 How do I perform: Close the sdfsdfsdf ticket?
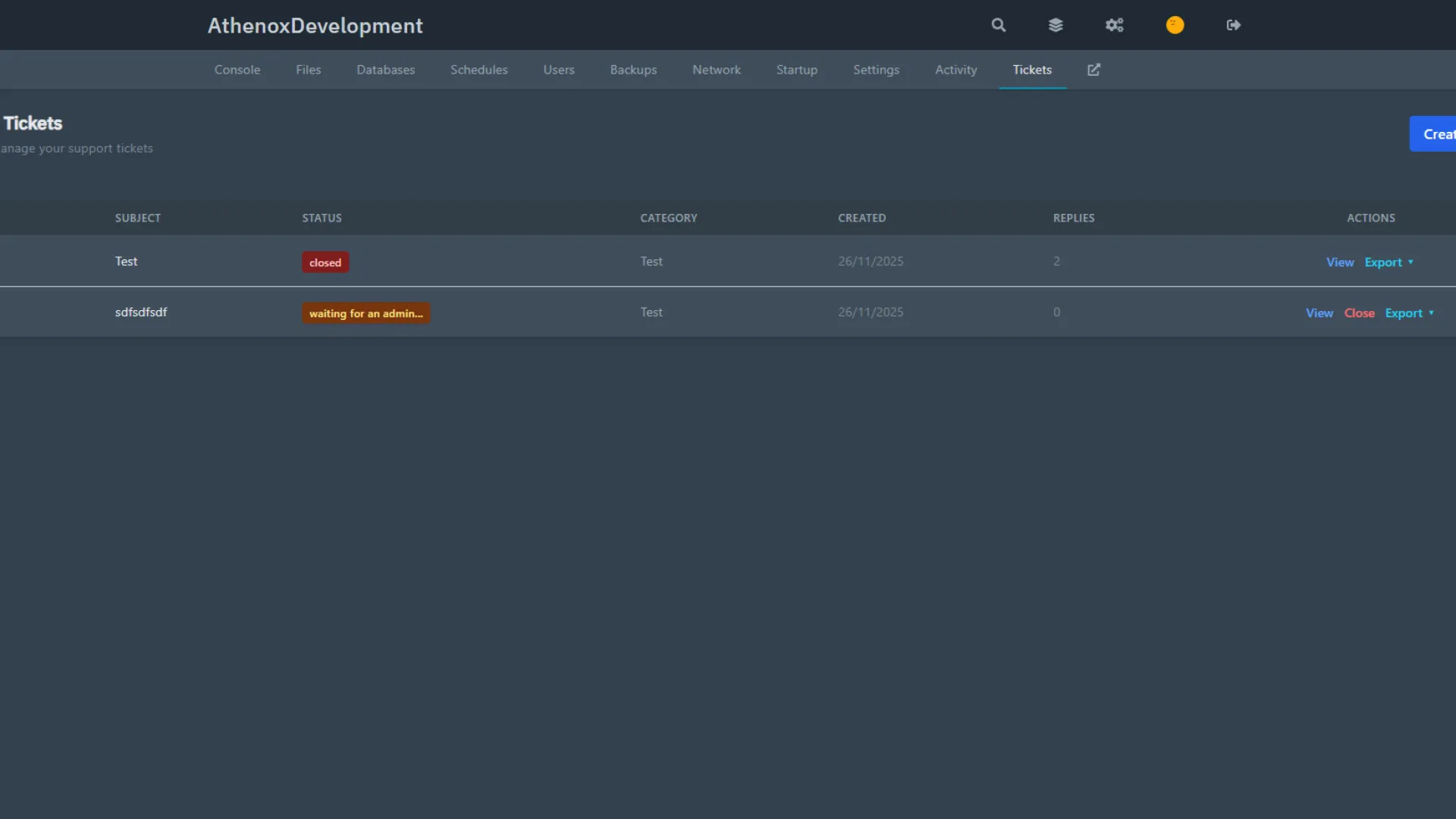(1359, 313)
